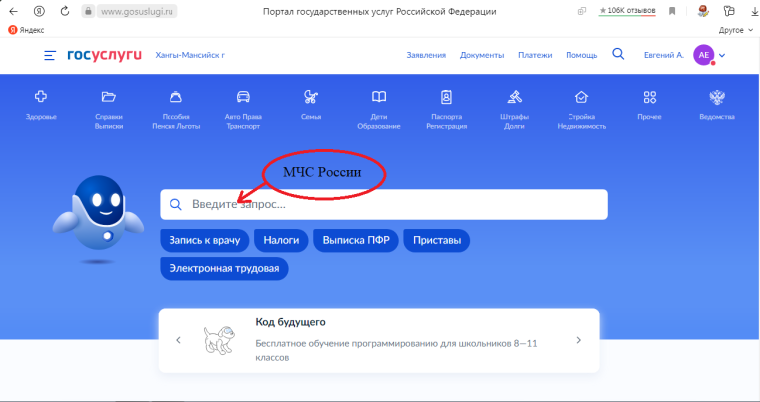Click the padlock site security icon
Screen dimensions: 760x402
(88, 11)
